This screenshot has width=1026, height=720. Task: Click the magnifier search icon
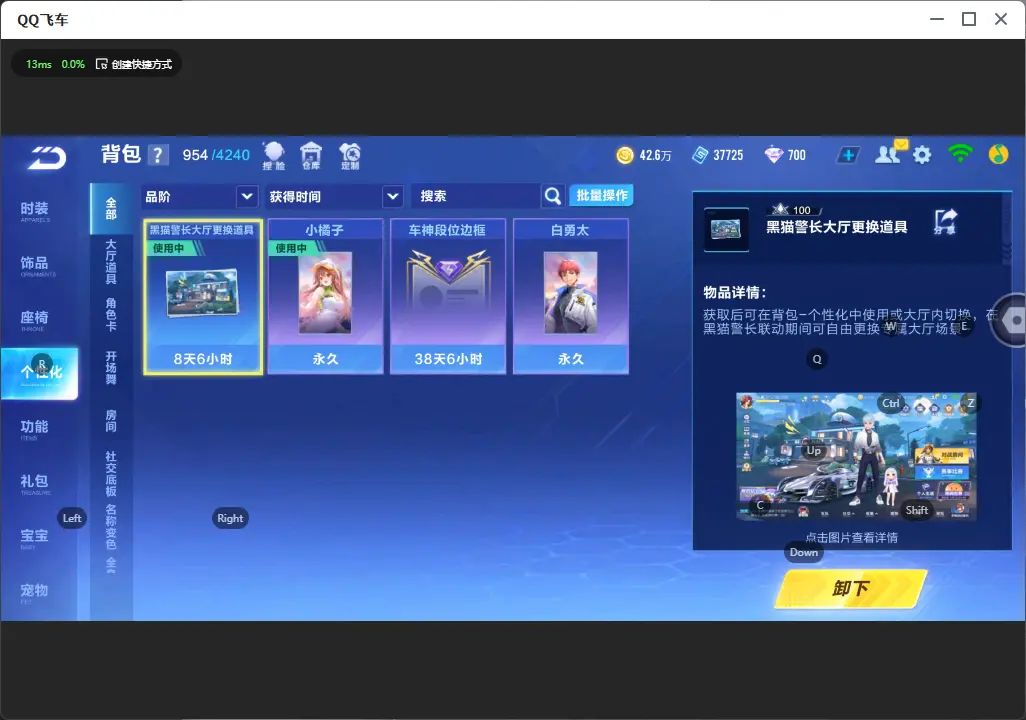tap(553, 196)
